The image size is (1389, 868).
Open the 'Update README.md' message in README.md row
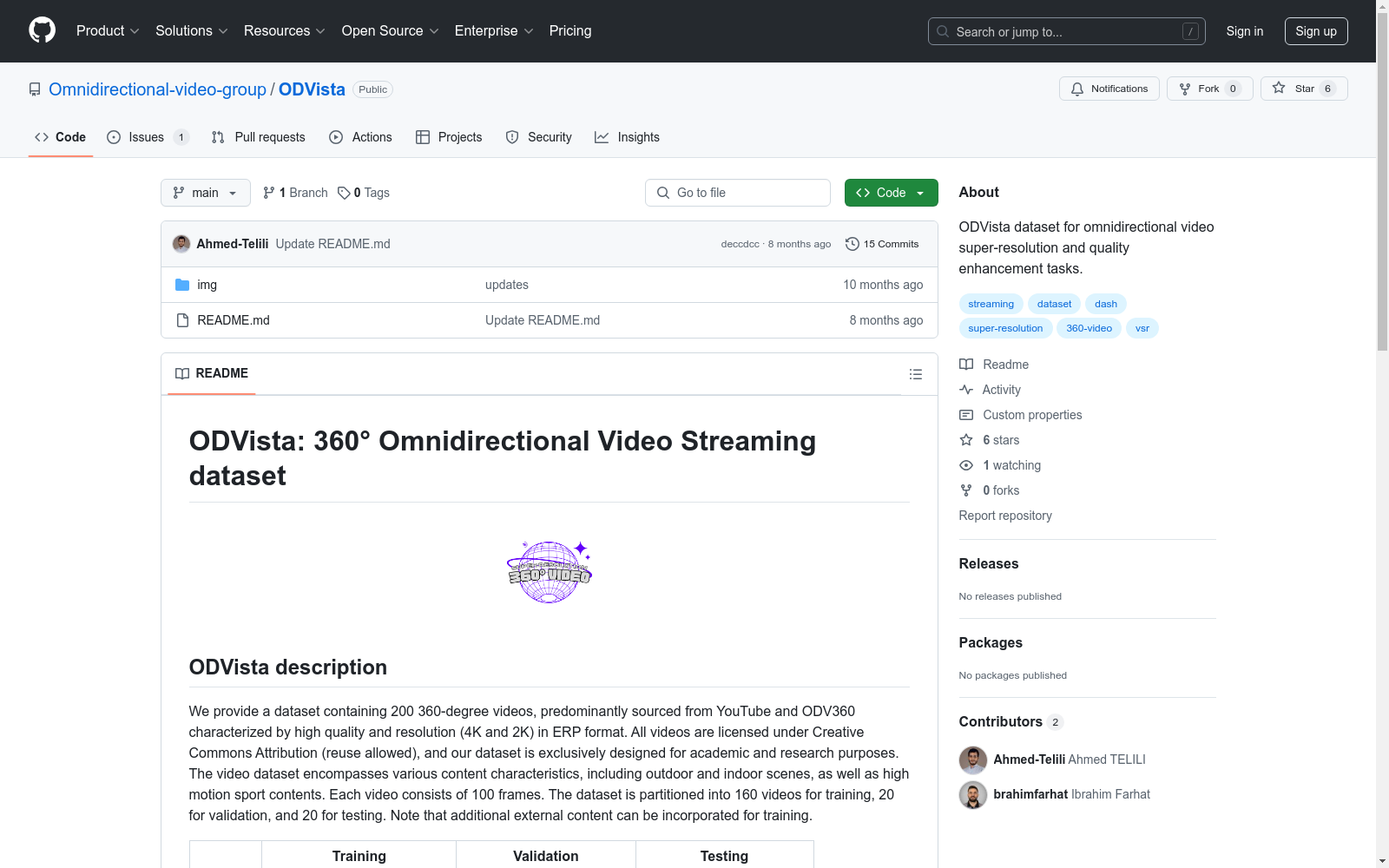tap(543, 320)
